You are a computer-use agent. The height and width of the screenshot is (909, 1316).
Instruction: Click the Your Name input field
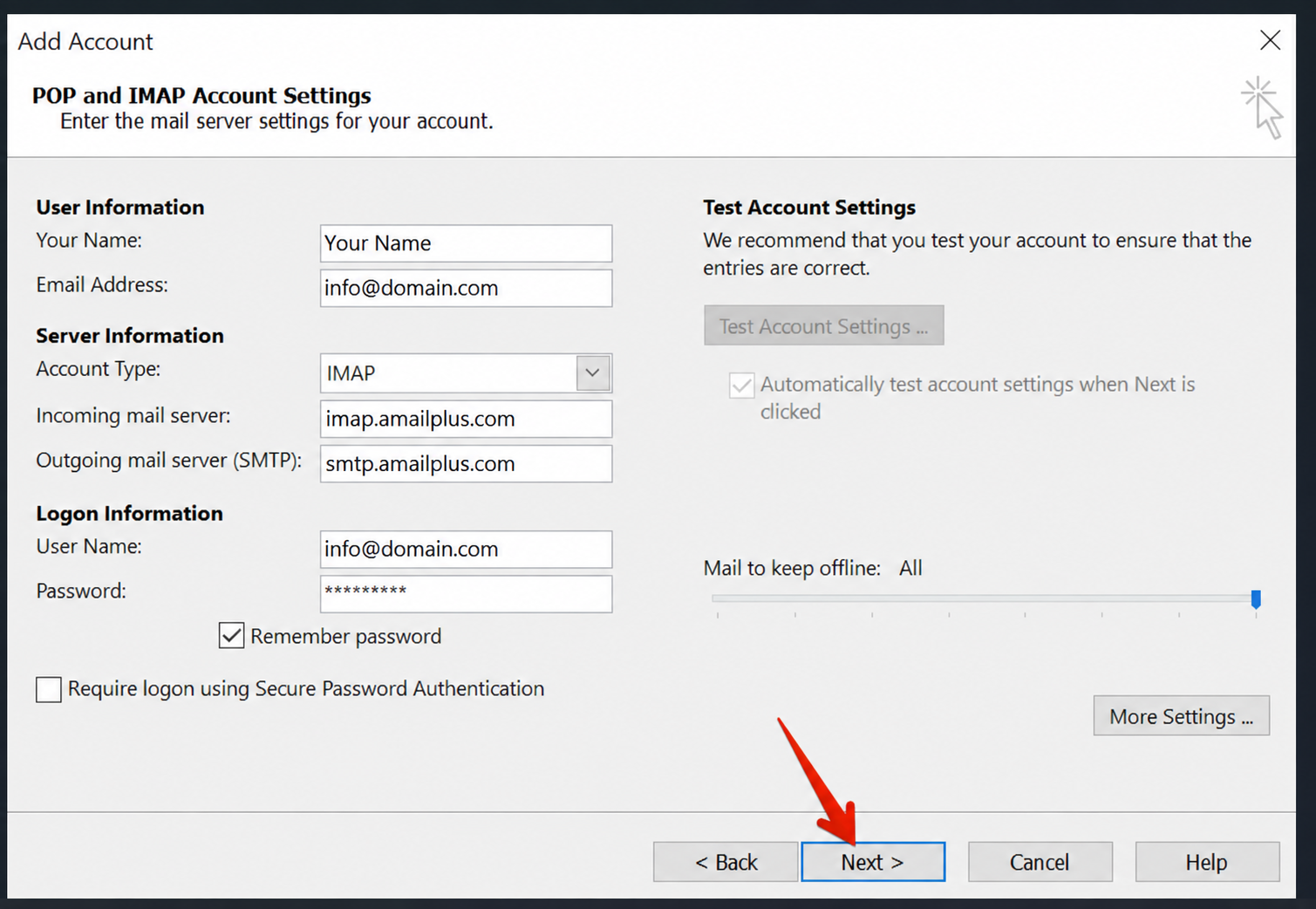point(466,243)
